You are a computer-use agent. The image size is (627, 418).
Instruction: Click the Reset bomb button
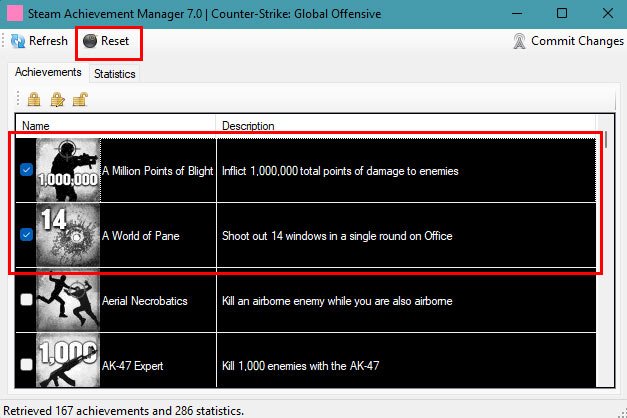click(x=106, y=41)
